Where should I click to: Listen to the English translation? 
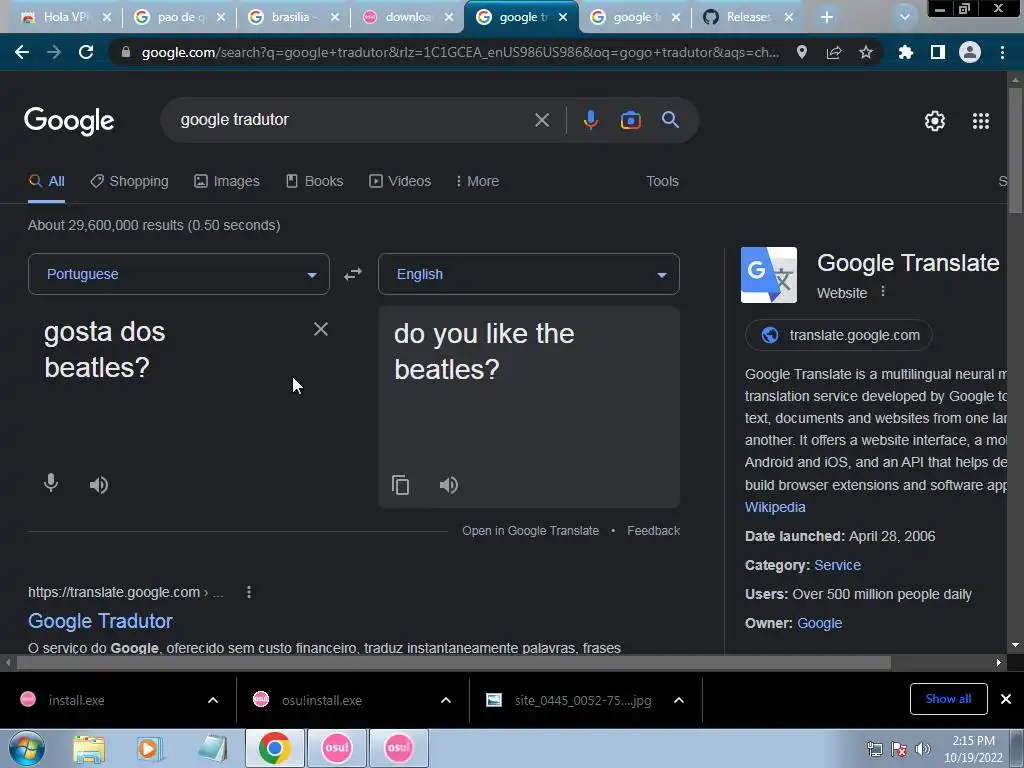[449, 485]
